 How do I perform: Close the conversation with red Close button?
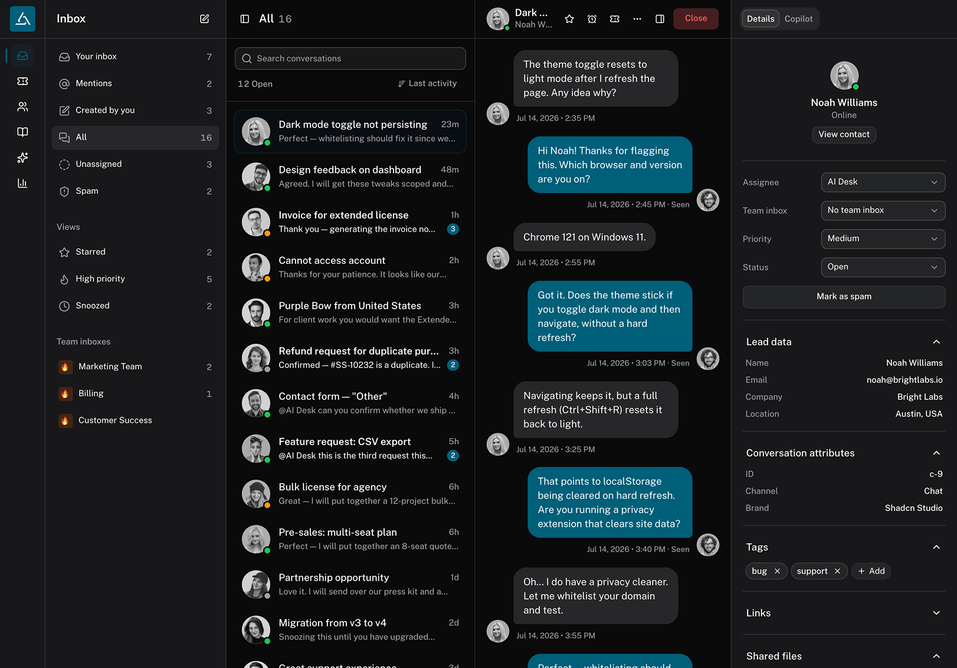tap(696, 19)
